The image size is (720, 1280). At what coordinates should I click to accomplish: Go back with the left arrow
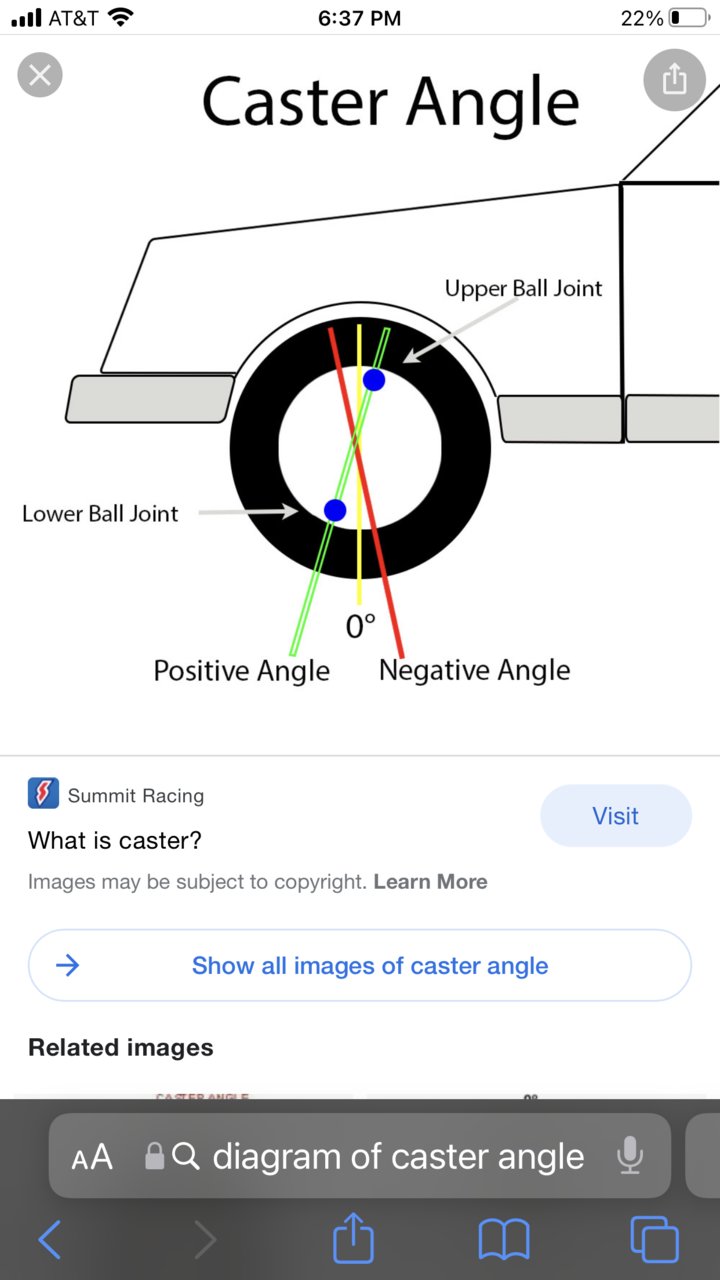point(49,1241)
